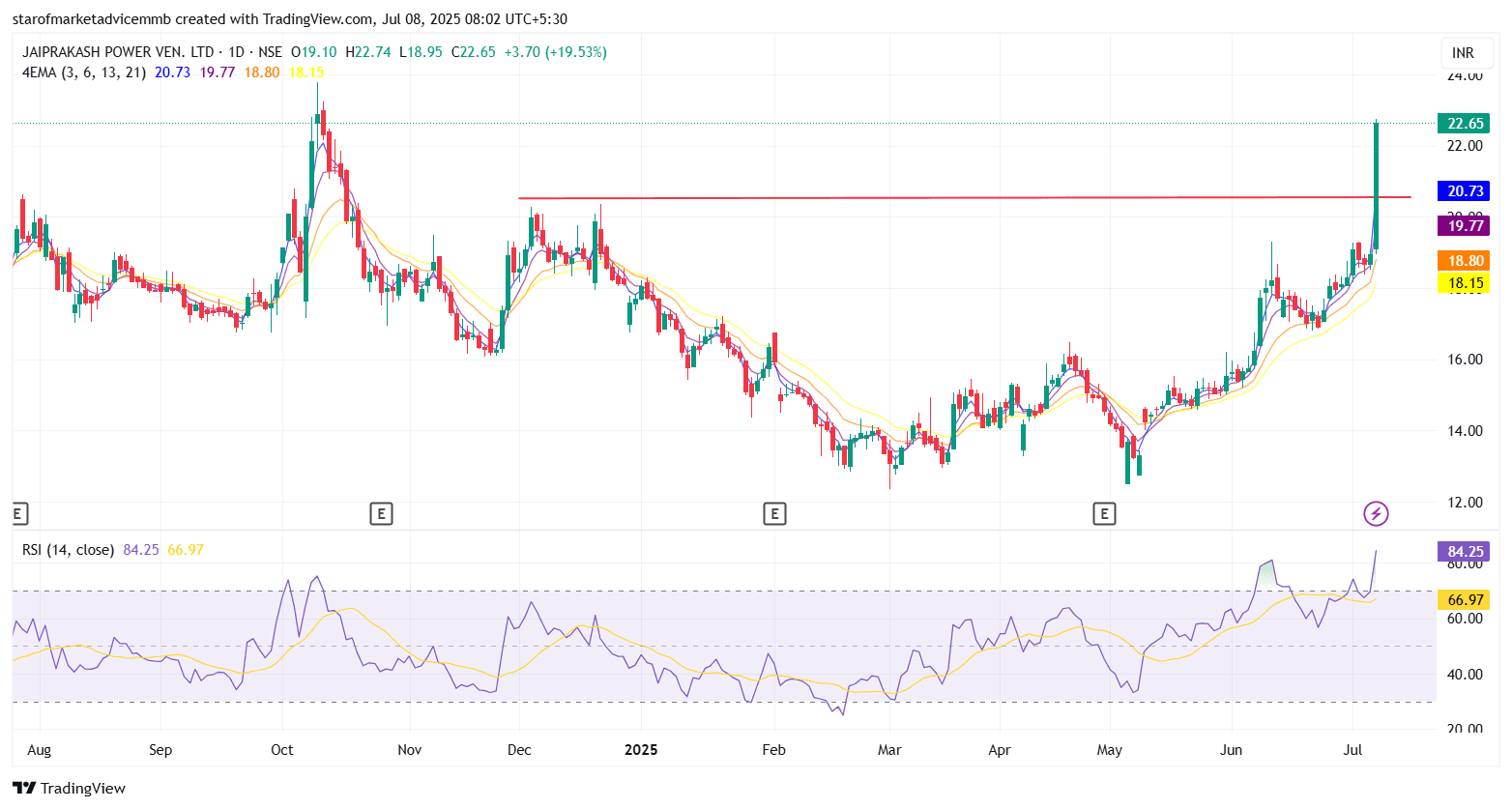Click the Jun label on the time axis
The width and height of the screenshot is (1512, 809).
click(x=1232, y=750)
